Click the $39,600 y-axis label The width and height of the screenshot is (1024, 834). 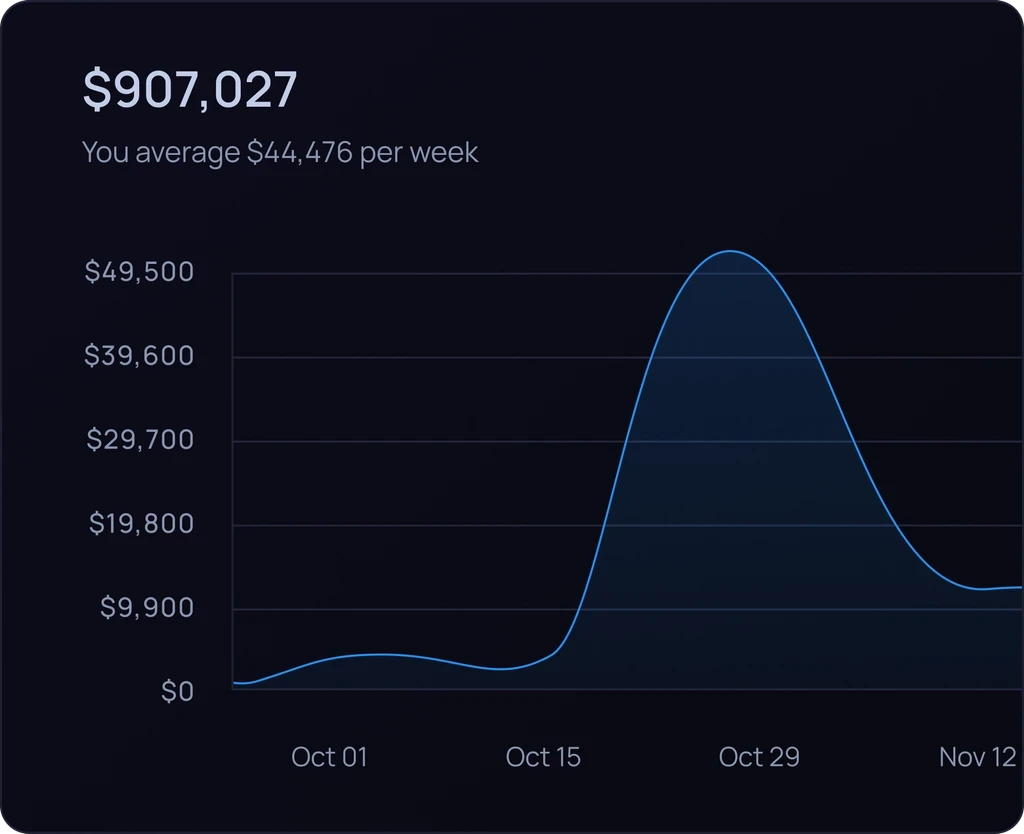pos(139,356)
